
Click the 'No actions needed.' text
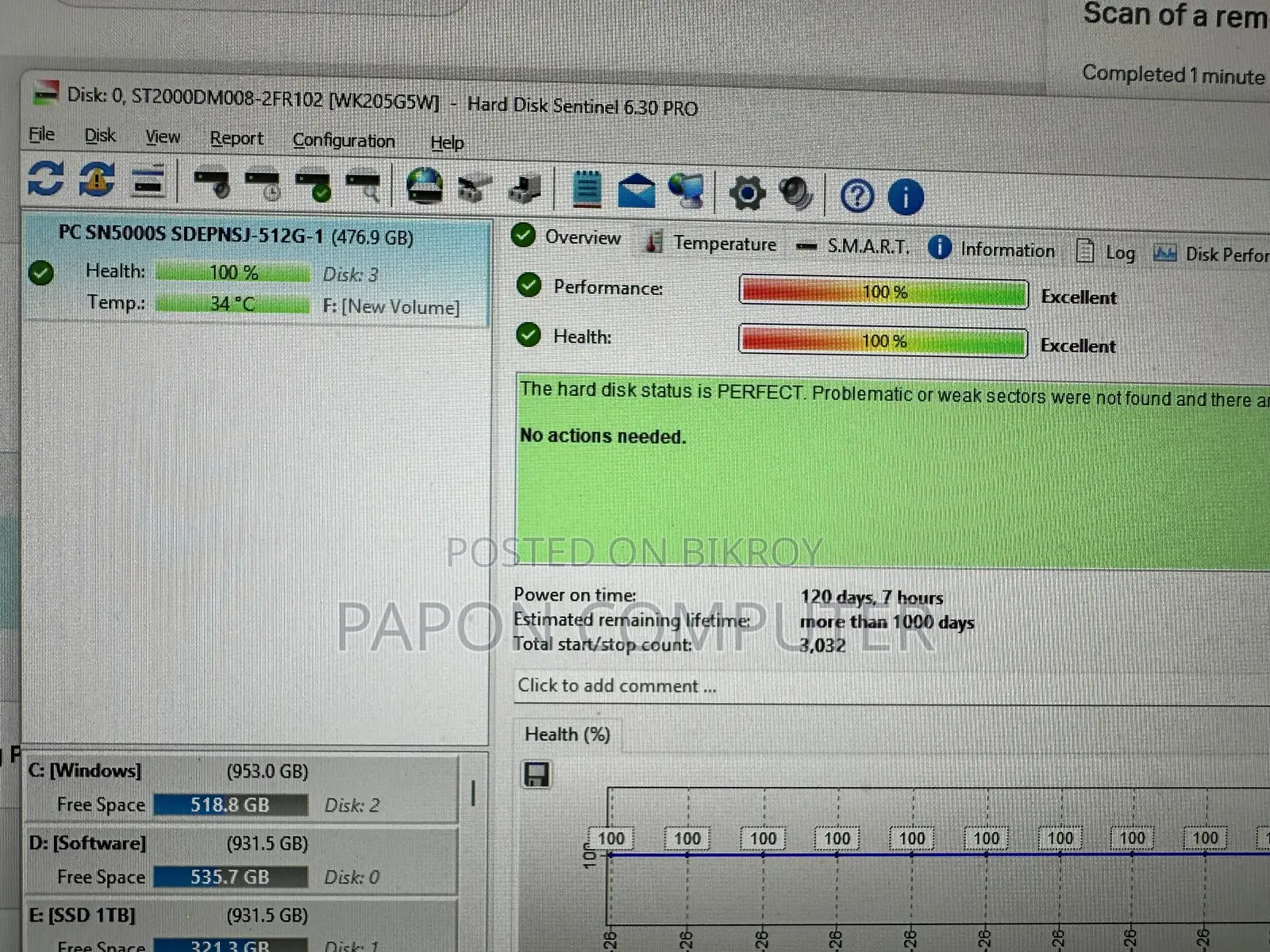[x=603, y=436]
